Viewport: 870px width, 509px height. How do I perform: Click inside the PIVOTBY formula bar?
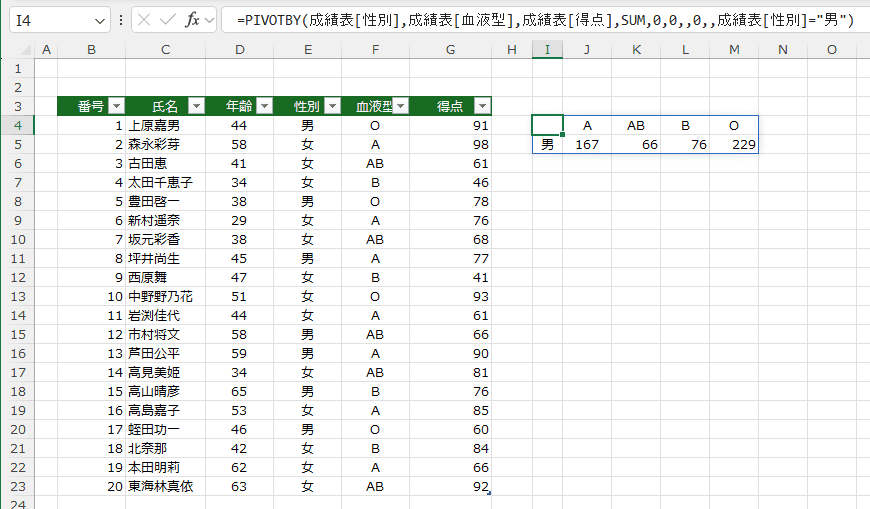(x=544, y=21)
